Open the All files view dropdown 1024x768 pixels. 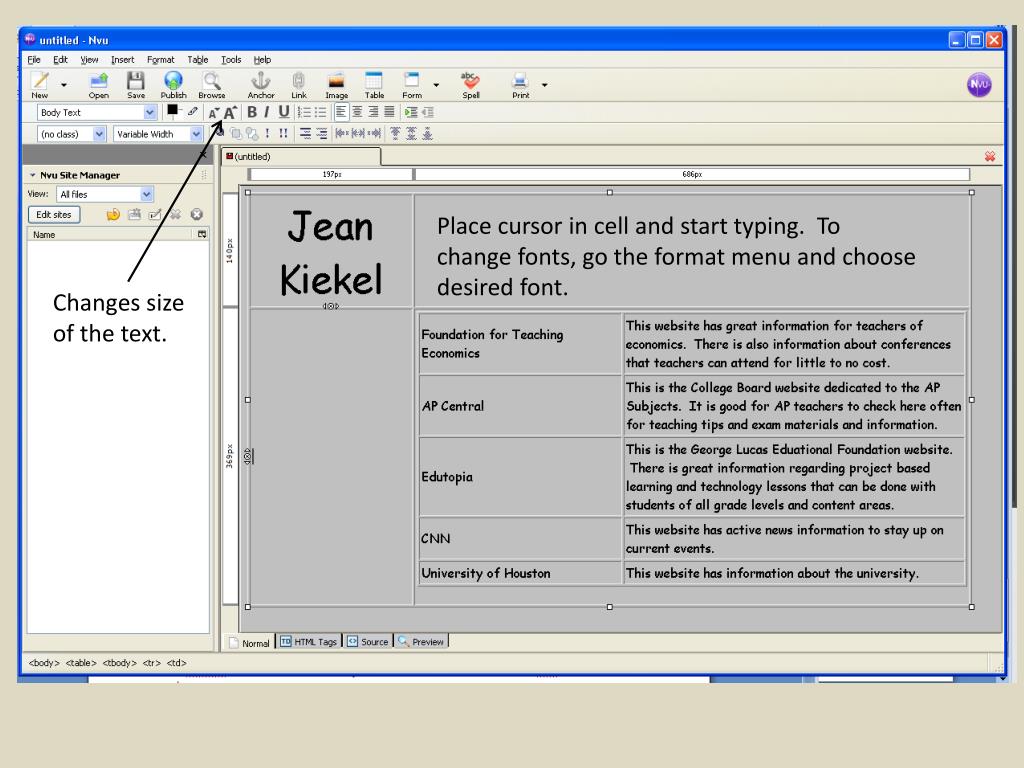(104, 194)
